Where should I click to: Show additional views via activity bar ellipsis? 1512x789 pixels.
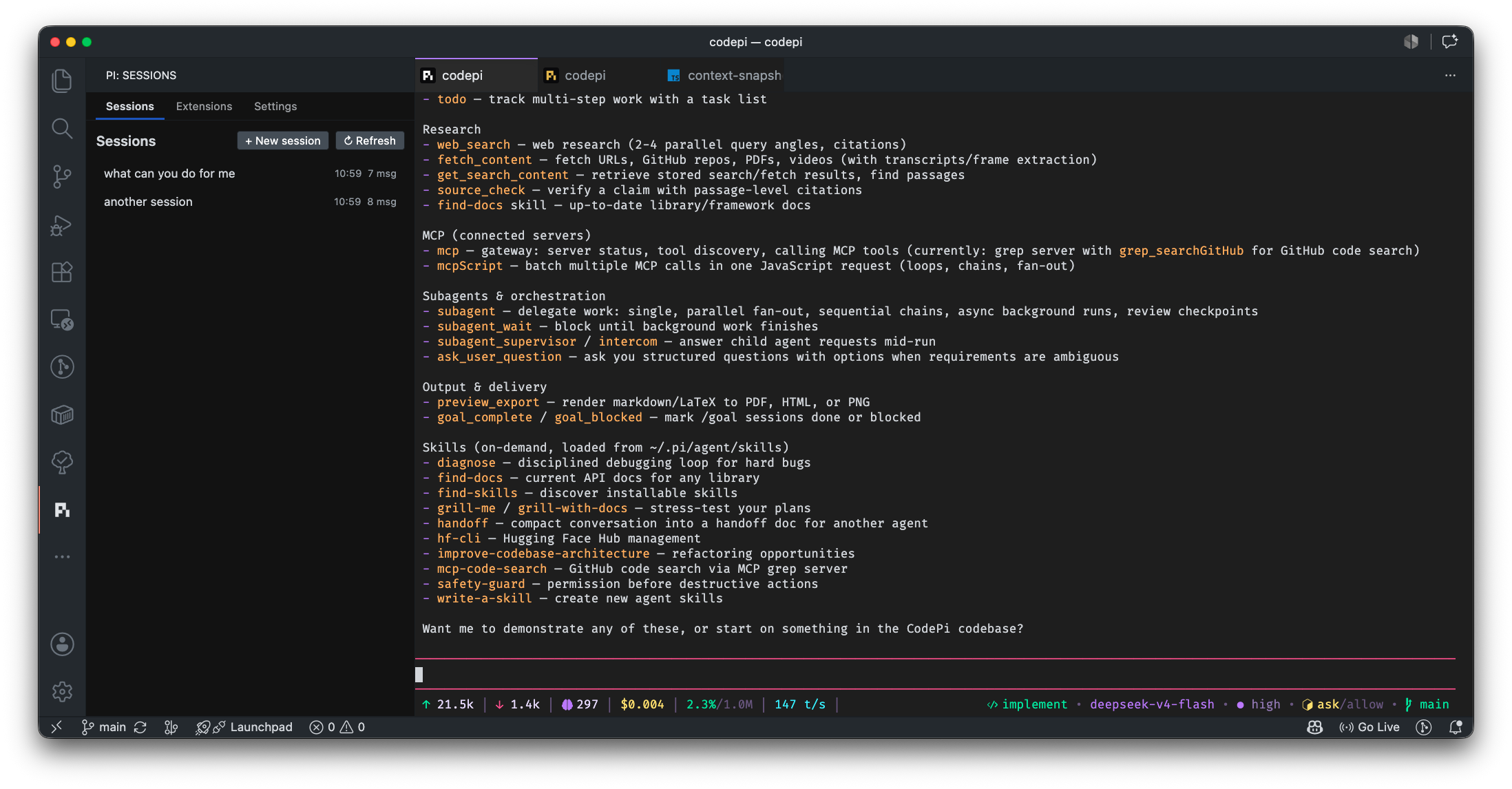point(62,556)
